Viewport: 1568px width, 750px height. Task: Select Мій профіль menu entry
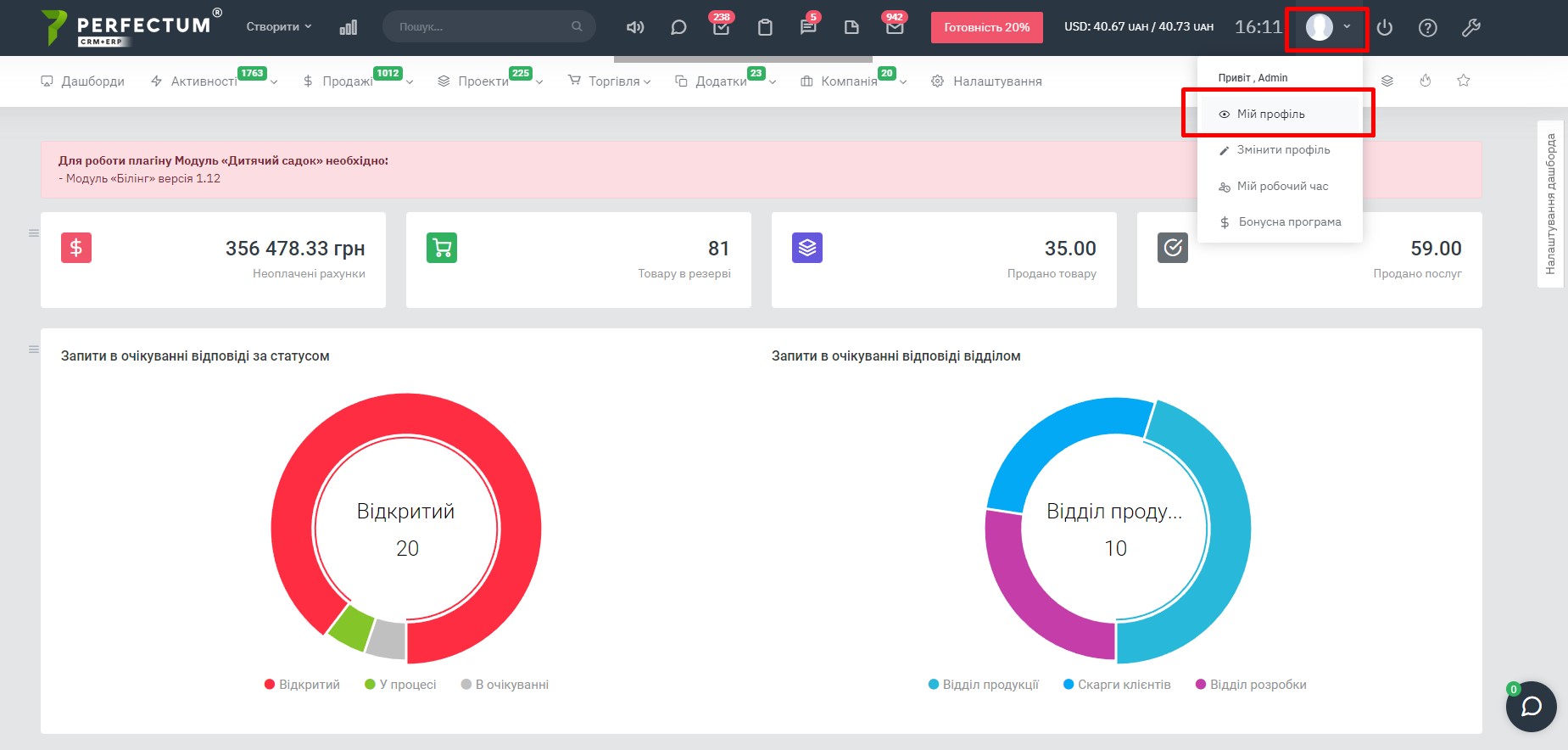point(1270,115)
